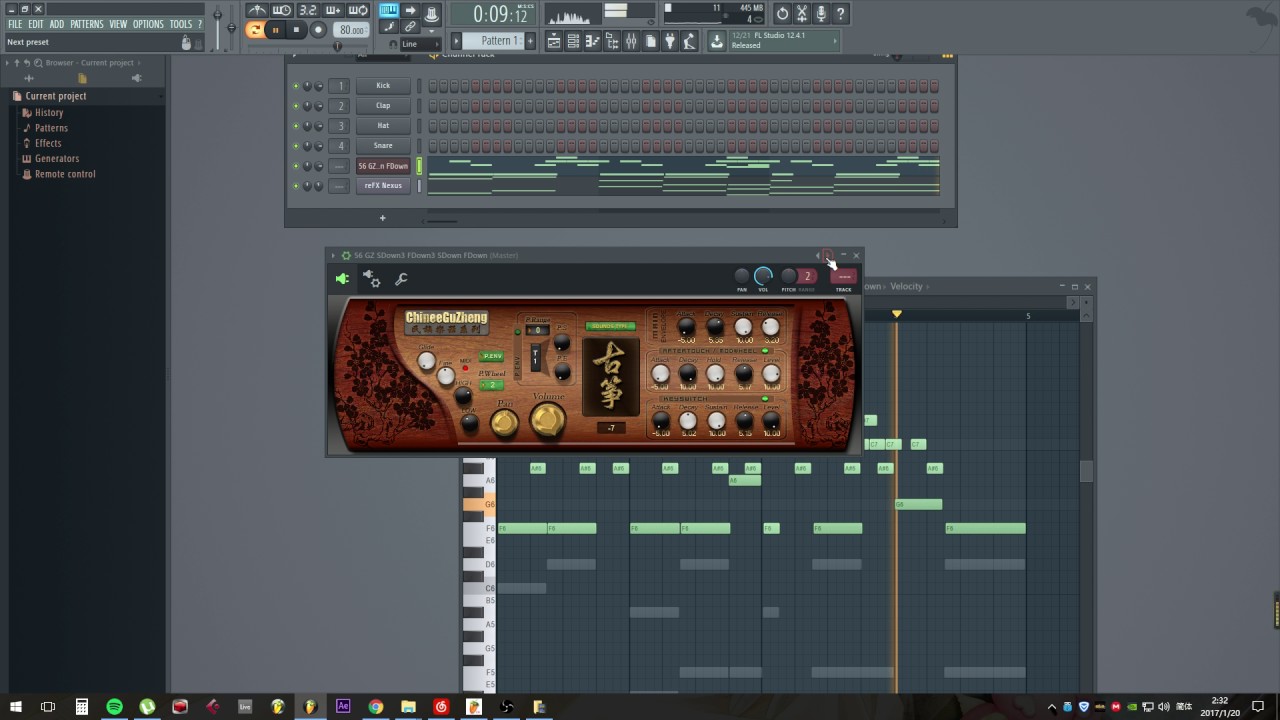Open the TOOLS menu
This screenshot has height=720, width=1280.
181,24
